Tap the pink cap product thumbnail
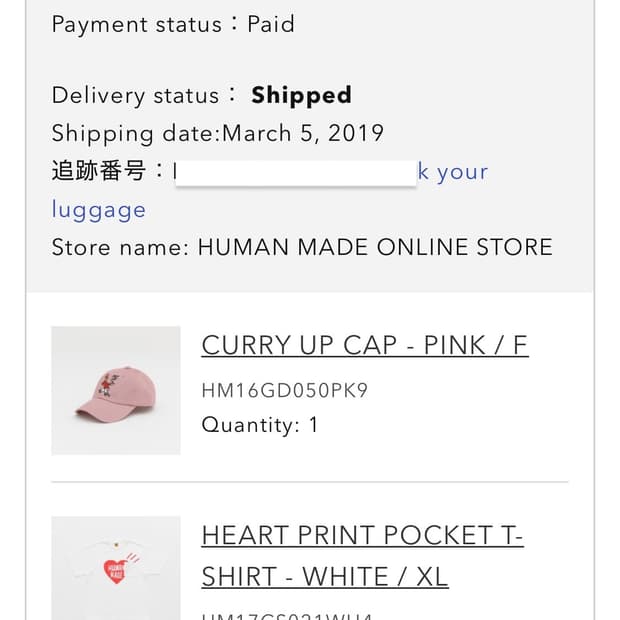 coord(116,390)
